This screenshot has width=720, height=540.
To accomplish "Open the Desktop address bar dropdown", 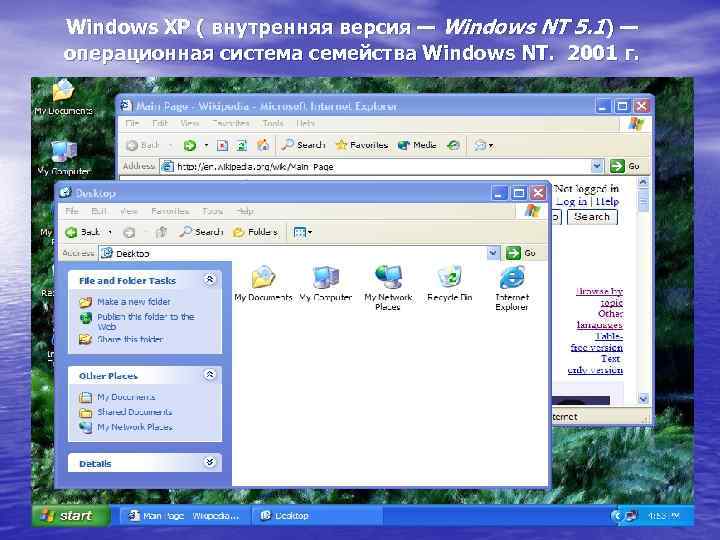I will (x=493, y=253).
